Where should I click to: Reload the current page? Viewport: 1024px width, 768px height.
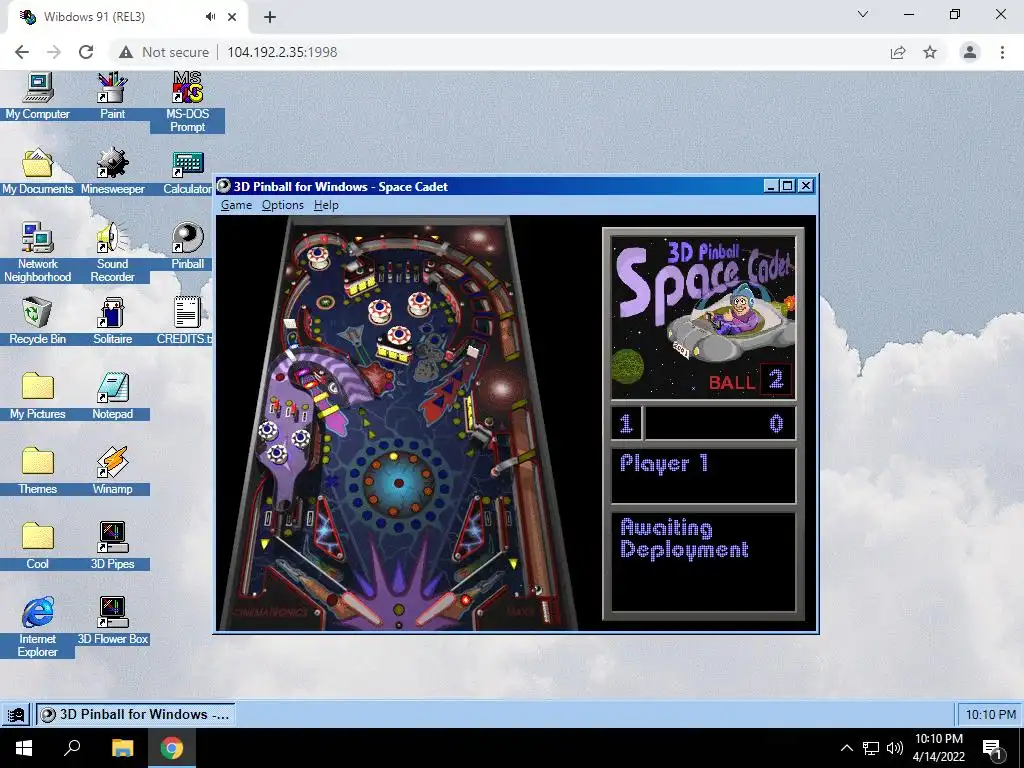click(86, 52)
